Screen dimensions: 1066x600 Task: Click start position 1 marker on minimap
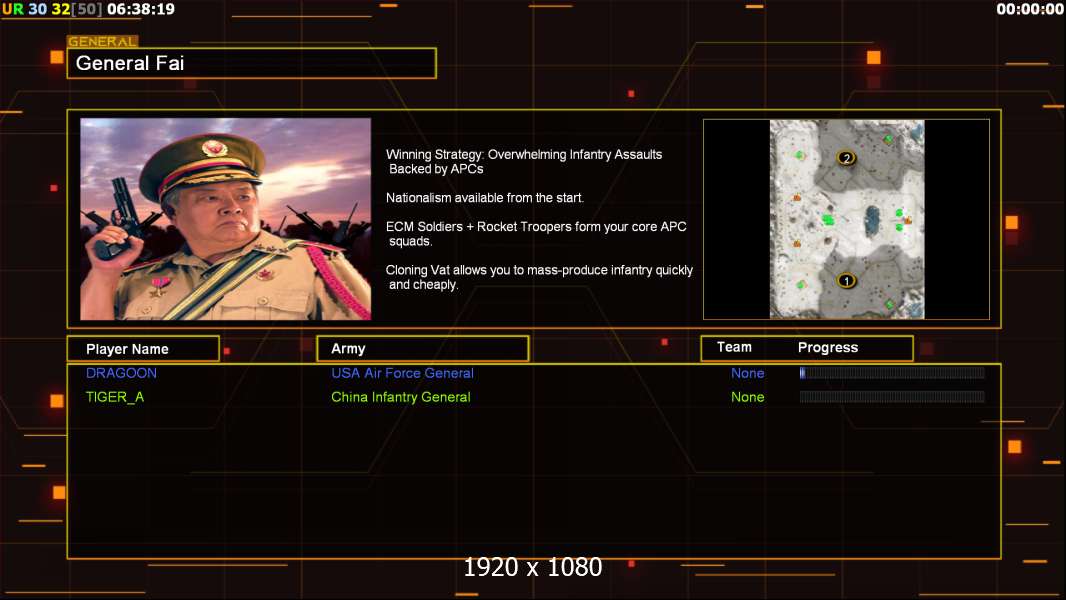tap(846, 280)
